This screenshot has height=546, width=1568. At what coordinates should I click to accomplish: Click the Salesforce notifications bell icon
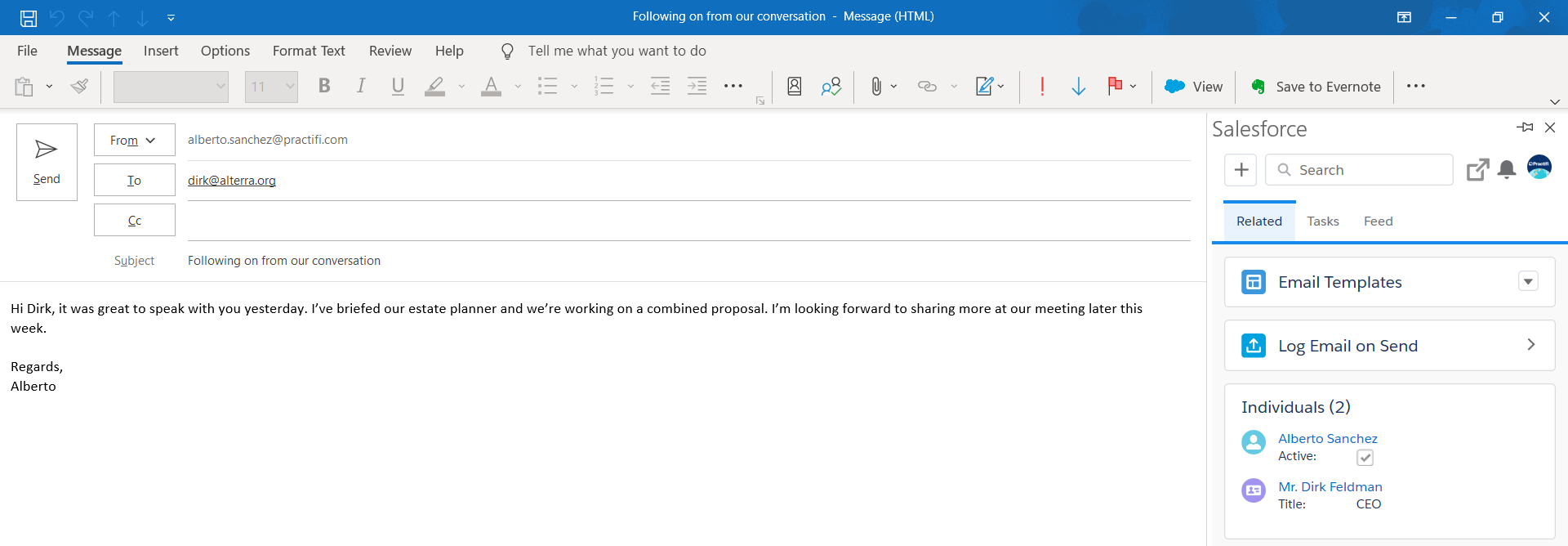tap(1507, 170)
